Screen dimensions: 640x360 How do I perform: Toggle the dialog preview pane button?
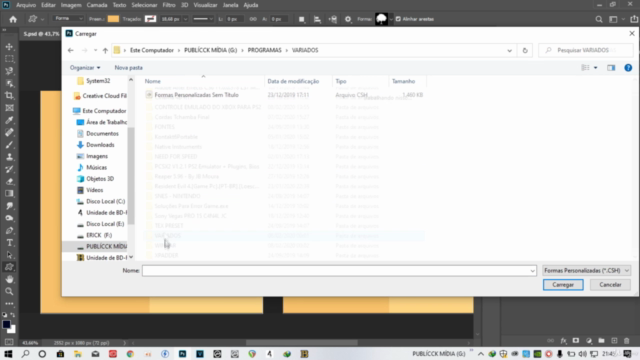click(611, 68)
